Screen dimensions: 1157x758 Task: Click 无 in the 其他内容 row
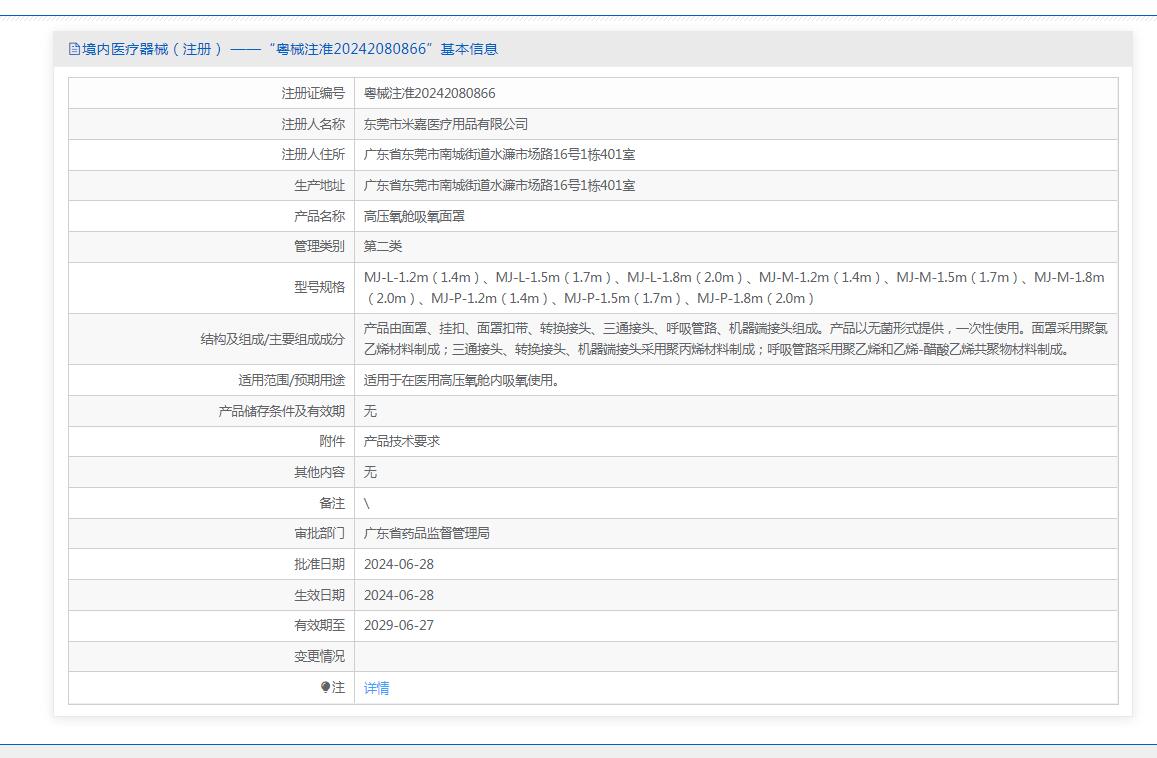(x=370, y=472)
